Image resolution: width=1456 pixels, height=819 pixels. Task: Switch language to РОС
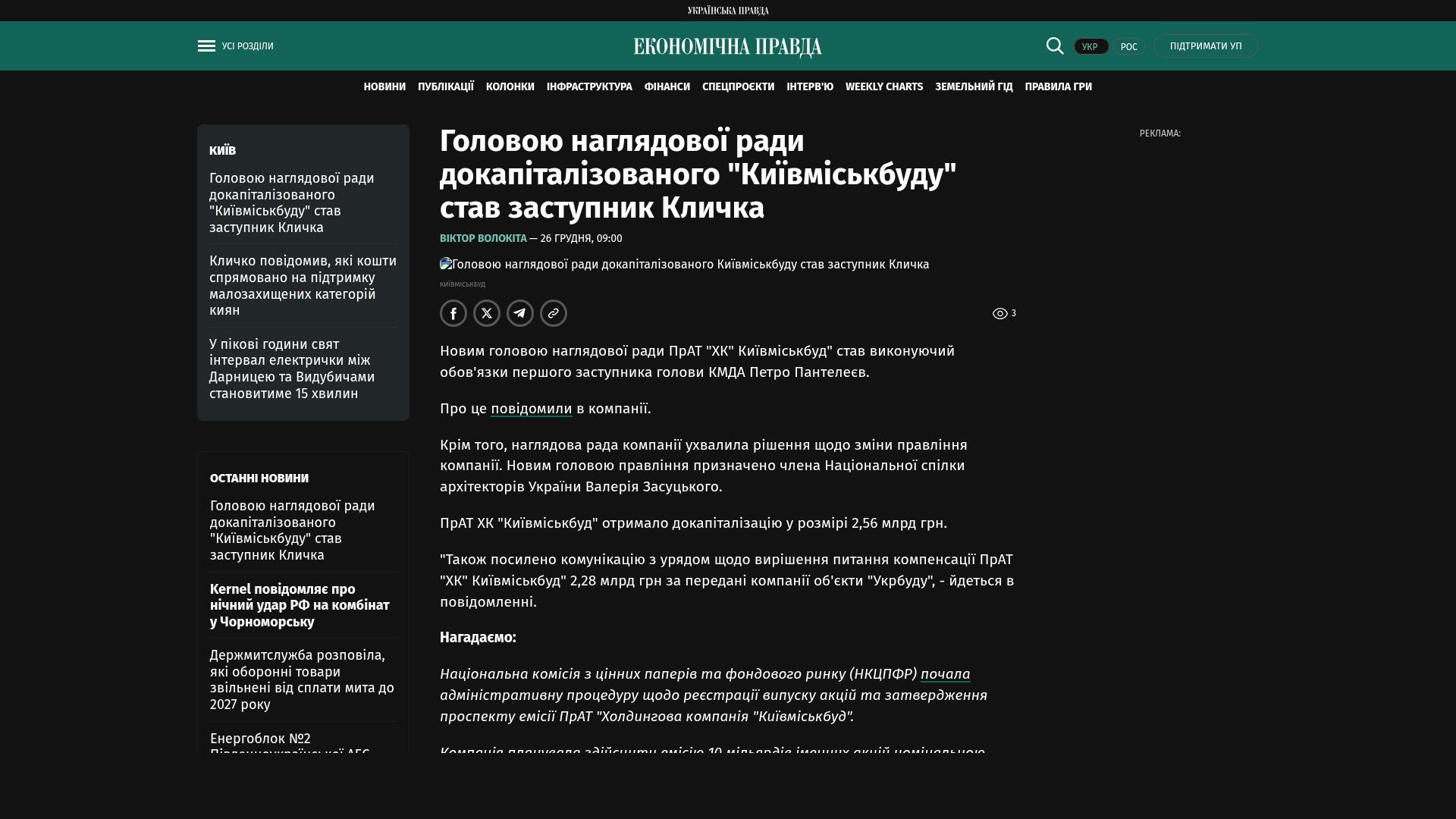(x=1128, y=46)
